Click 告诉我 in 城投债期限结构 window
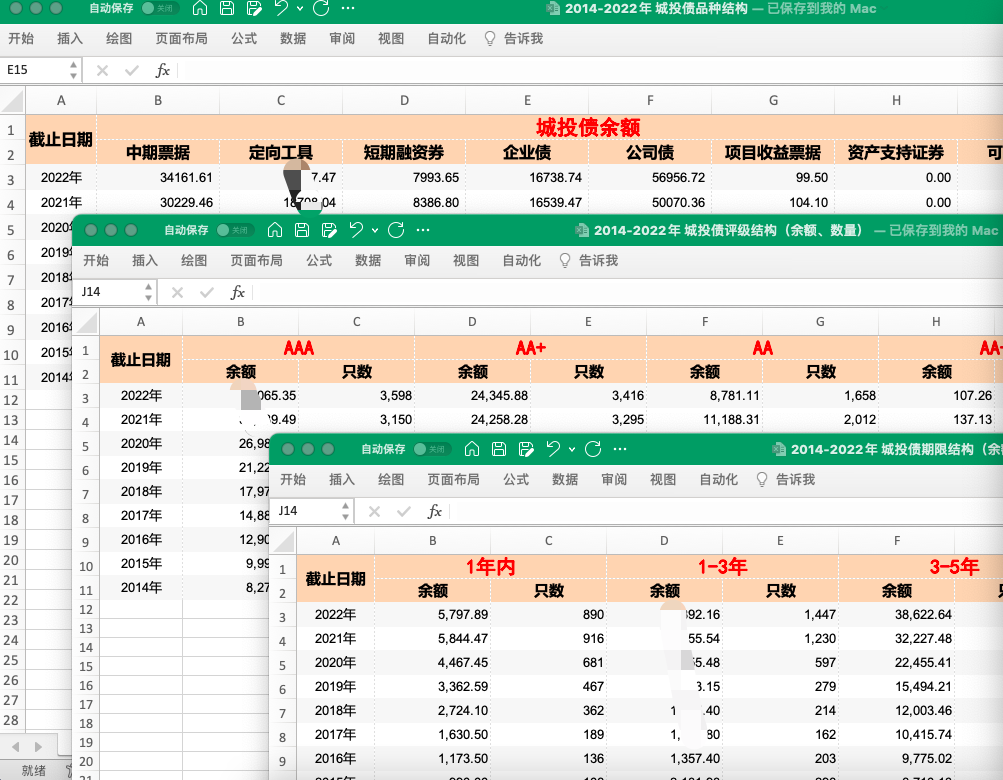Viewport: 1003px width, 780px height. click(795, 480)
